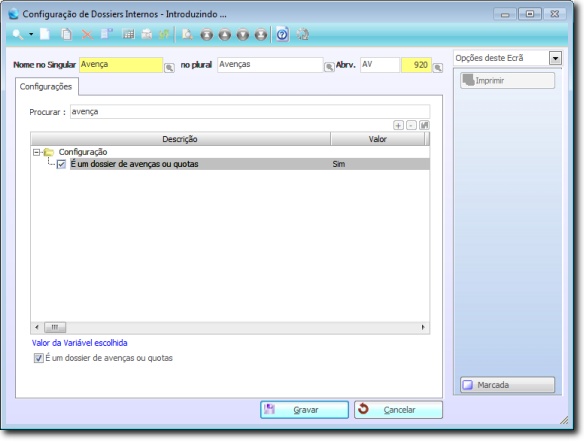
Task: Open 'Opções deste Ecrã' dropdown
Action: (x=555, y=58)
